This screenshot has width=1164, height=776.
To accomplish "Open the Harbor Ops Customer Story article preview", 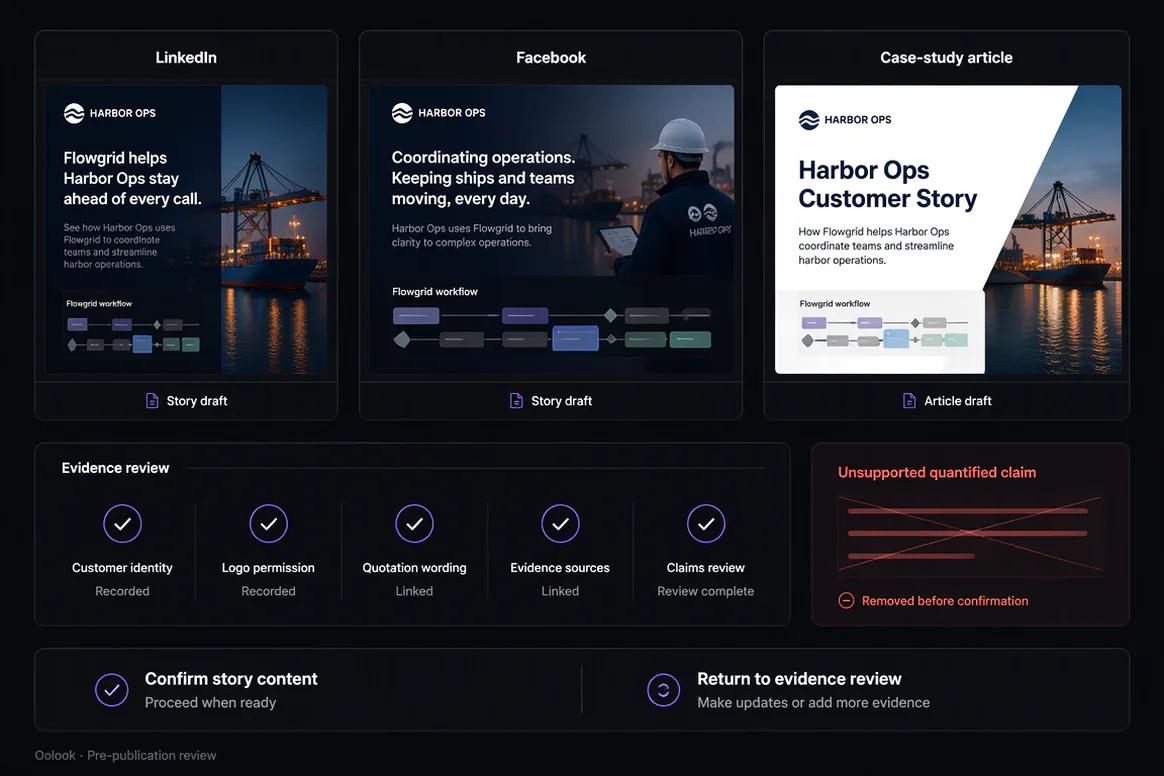I will tap(948, 229).
